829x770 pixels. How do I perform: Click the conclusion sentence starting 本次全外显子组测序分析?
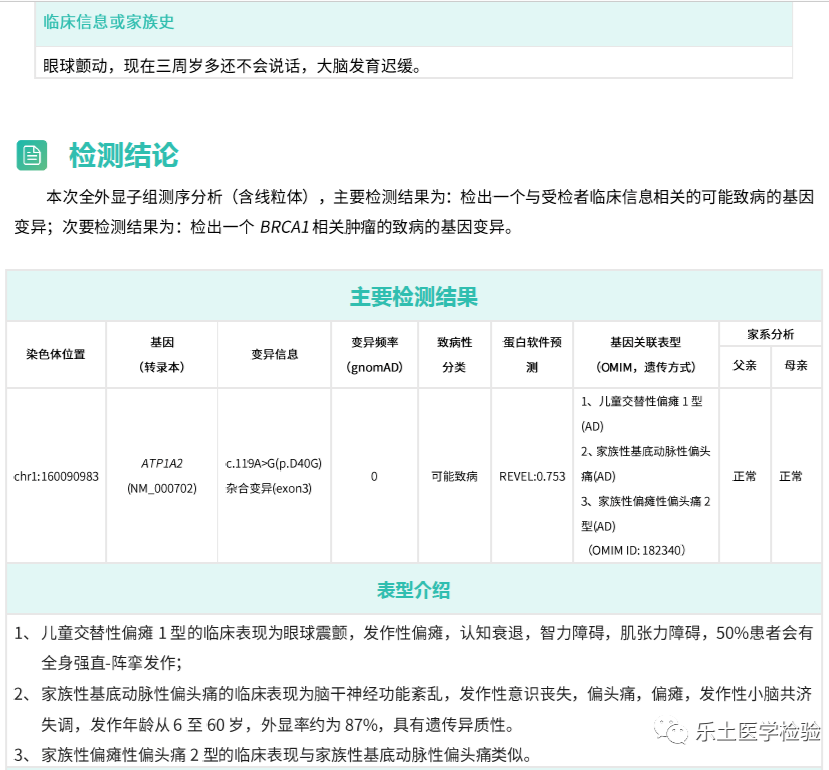413,212
